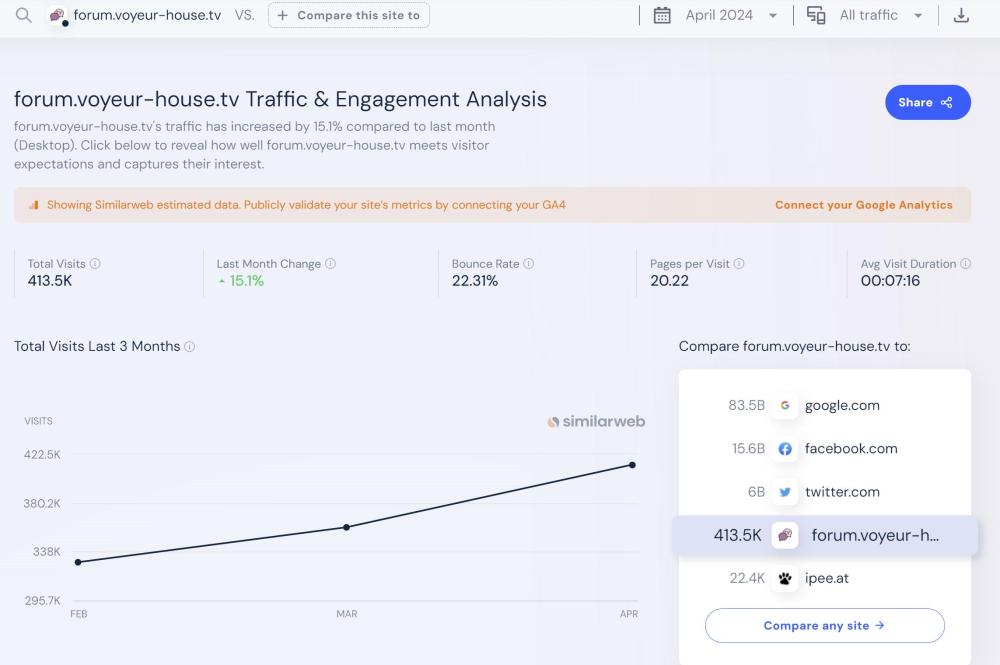Choose twitter.com from the compare list

coord(841,492)
